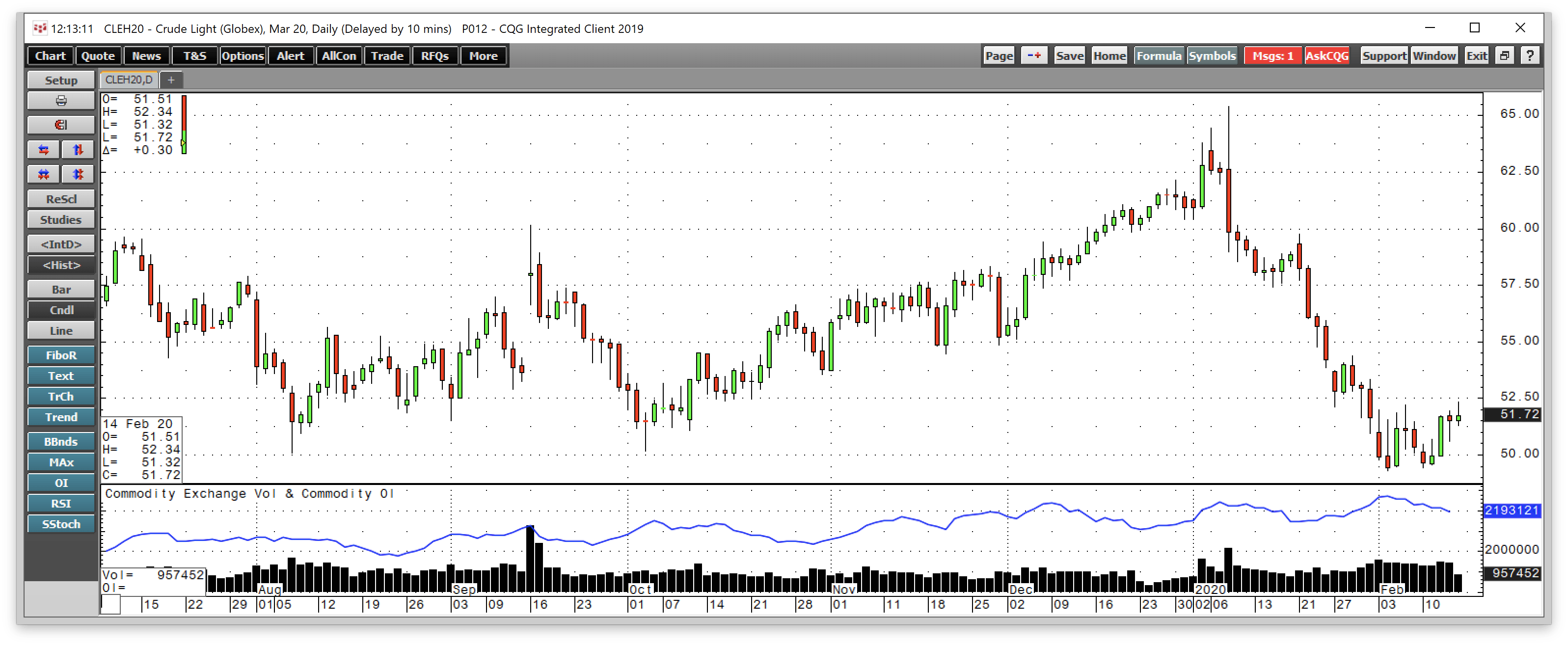Screen dimensions: 1568x645
Task: Switch to Line chart type
Action: pos(61,330)
